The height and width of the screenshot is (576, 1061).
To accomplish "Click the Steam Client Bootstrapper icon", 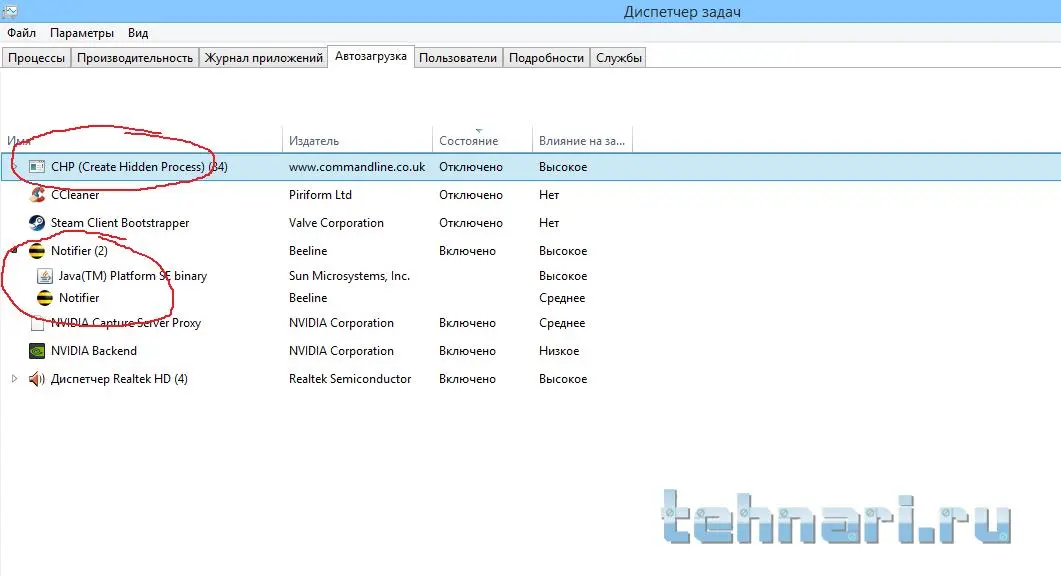I will point(37,223).
